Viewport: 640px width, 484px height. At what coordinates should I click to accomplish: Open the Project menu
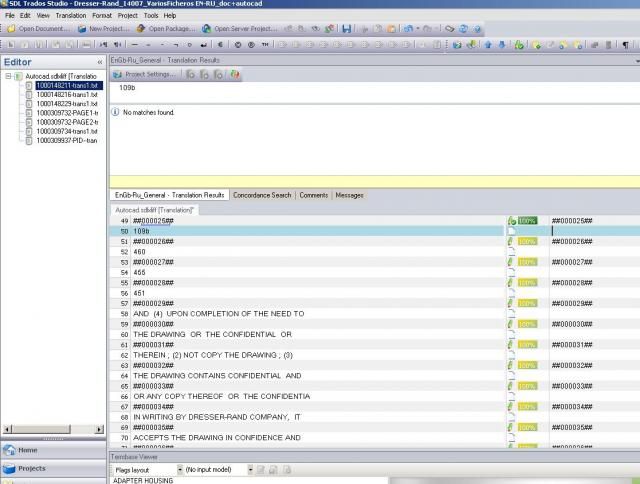tap(128, 16)
